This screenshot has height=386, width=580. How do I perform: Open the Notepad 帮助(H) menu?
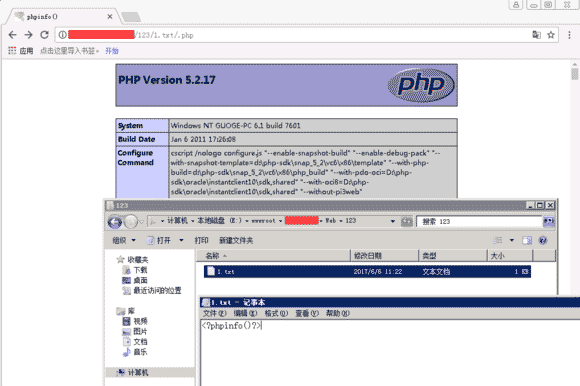point(337,314)
